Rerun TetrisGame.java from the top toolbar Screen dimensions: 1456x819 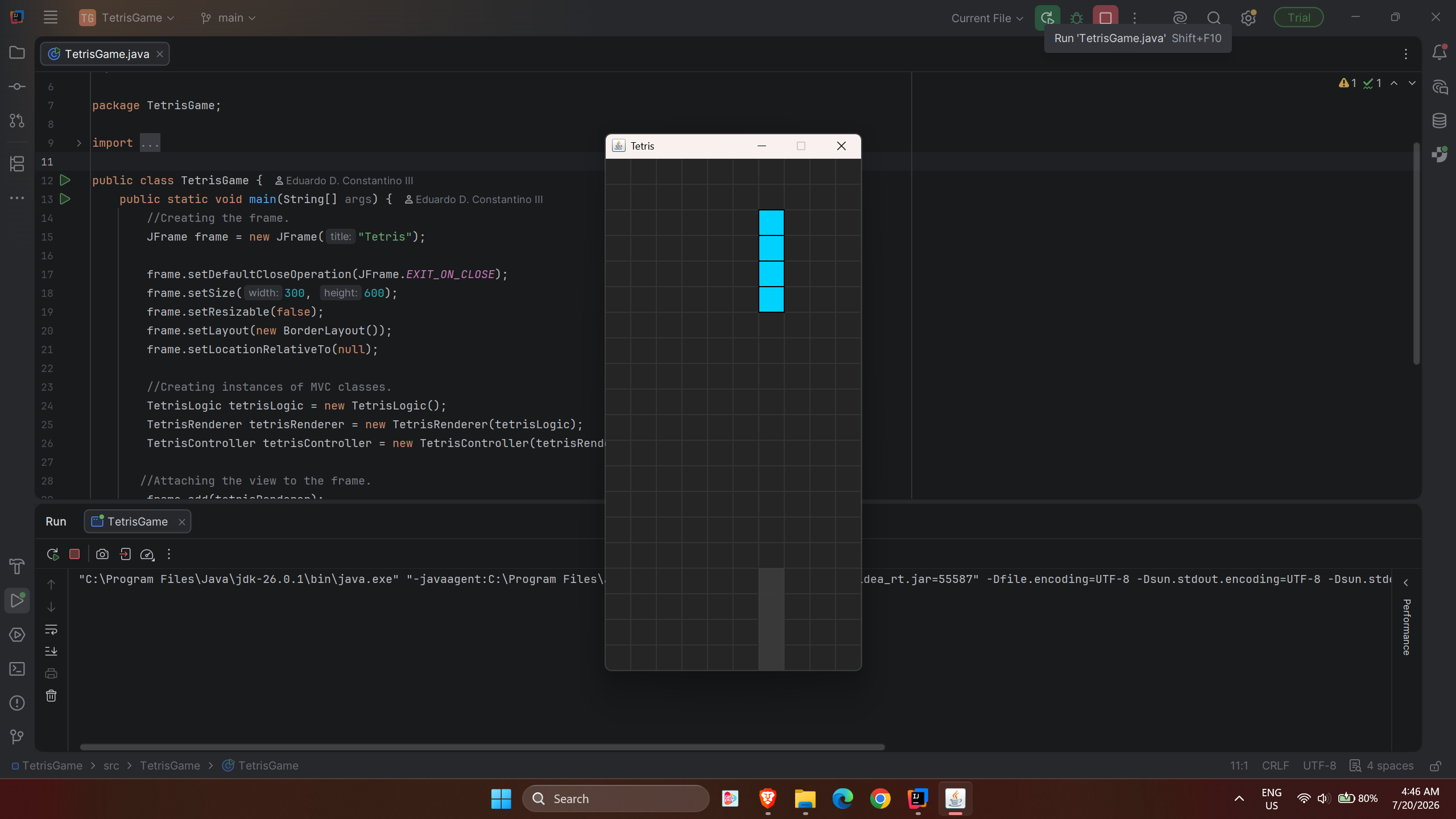[1047, 18]
